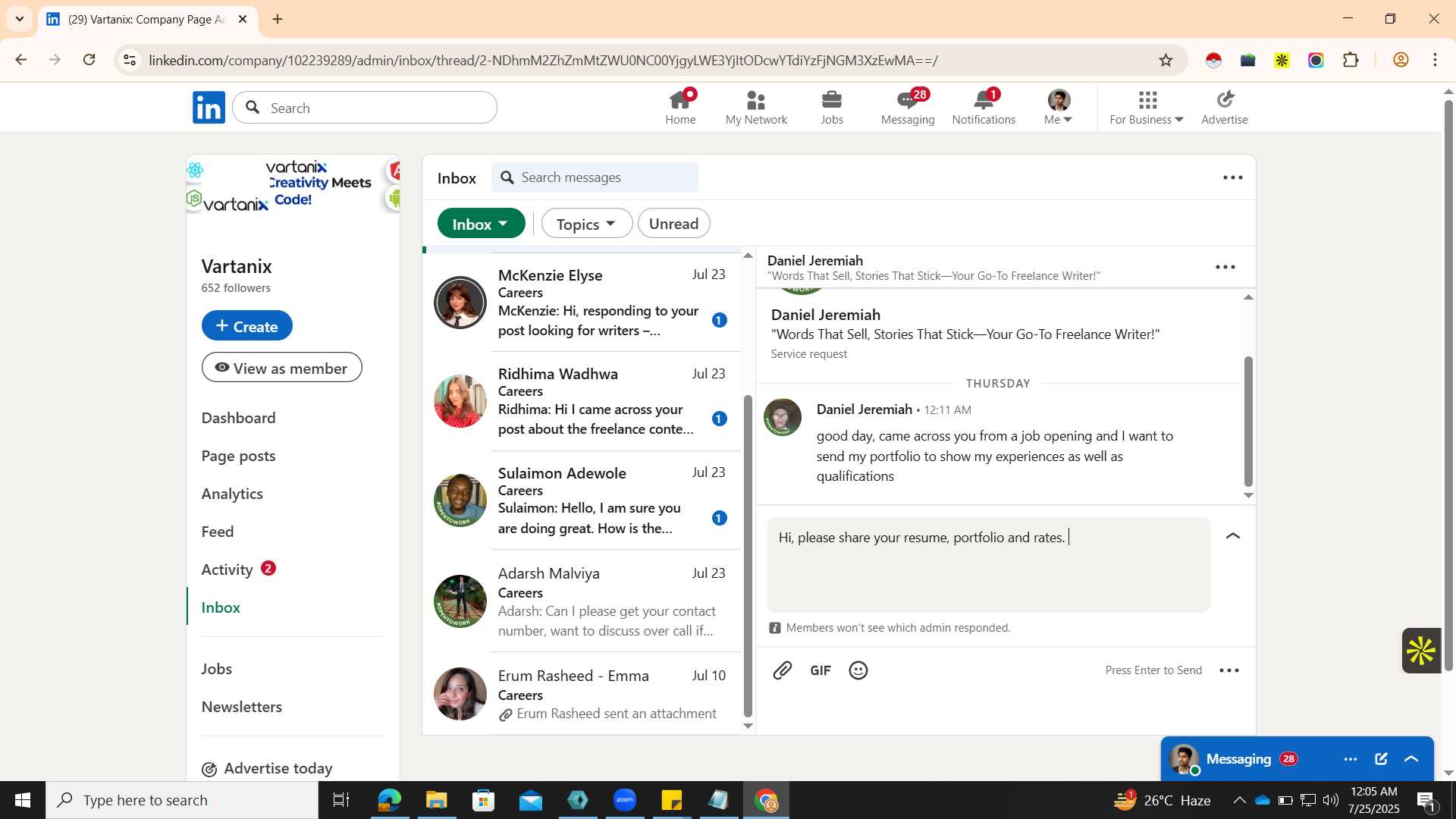
Task: Open 652 followers link
Action: point(236,288)
